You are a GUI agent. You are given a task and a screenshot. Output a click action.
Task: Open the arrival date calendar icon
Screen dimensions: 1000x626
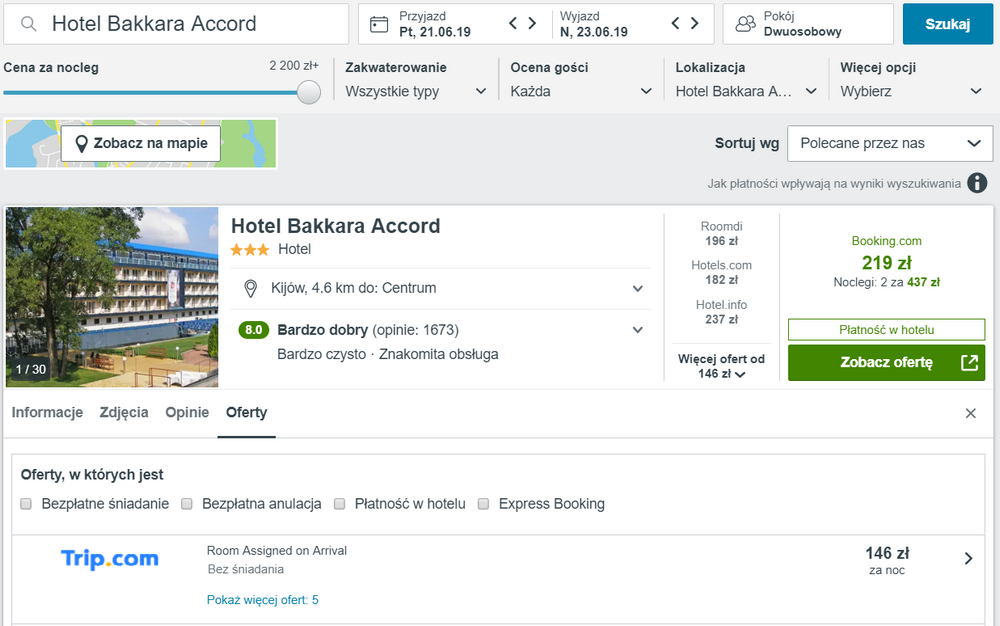pos(379,24)
